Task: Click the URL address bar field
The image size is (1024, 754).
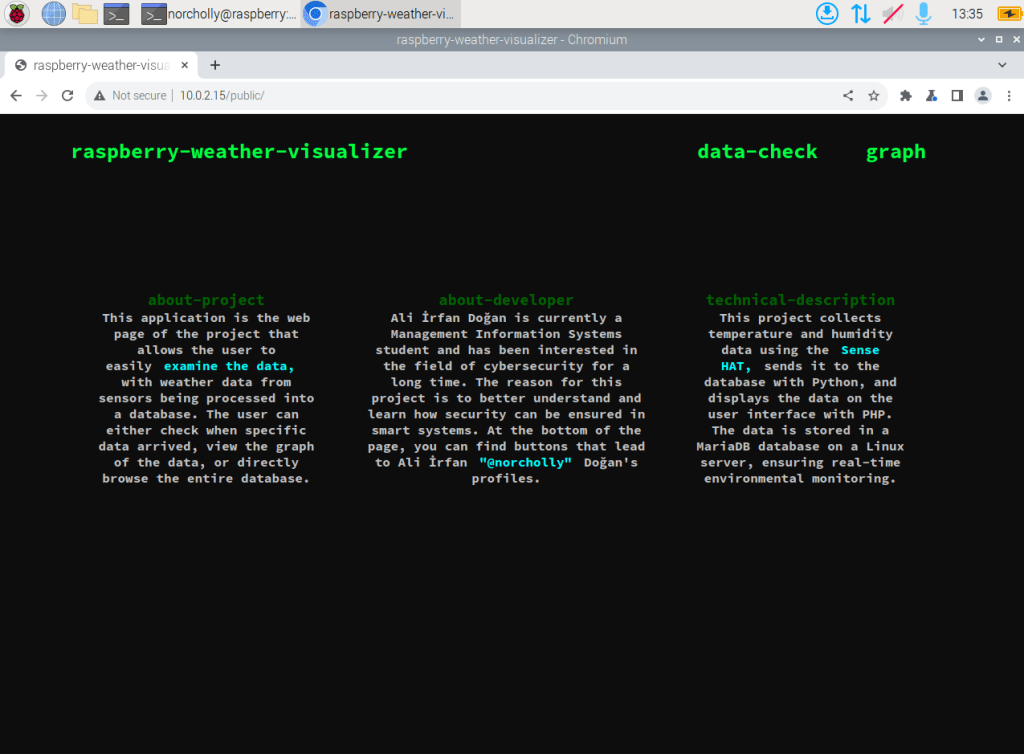Action: [x=500, y=96]
